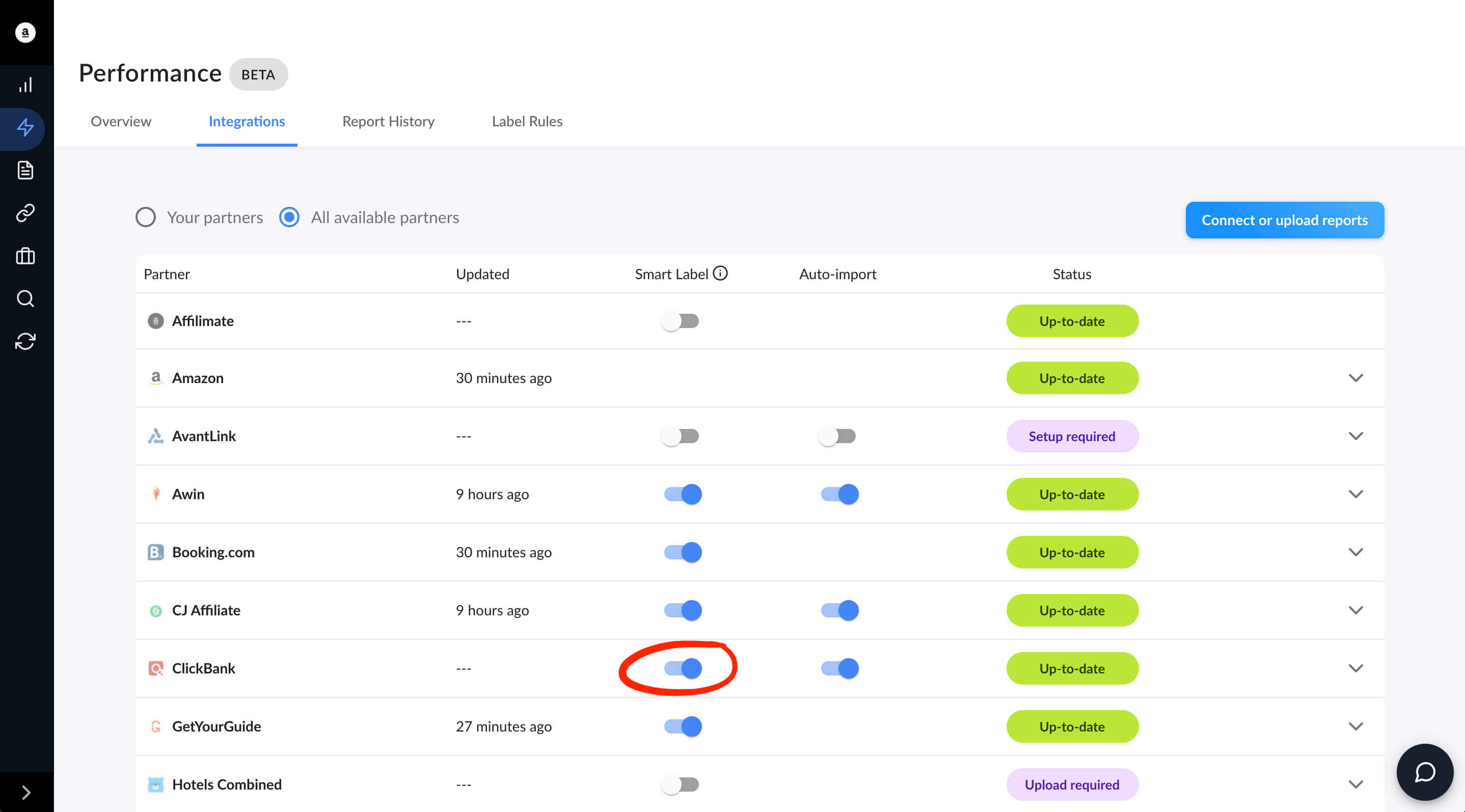Click Connect or upload reports button
The image size is (1465, 812).
[x=1284, y=220]
